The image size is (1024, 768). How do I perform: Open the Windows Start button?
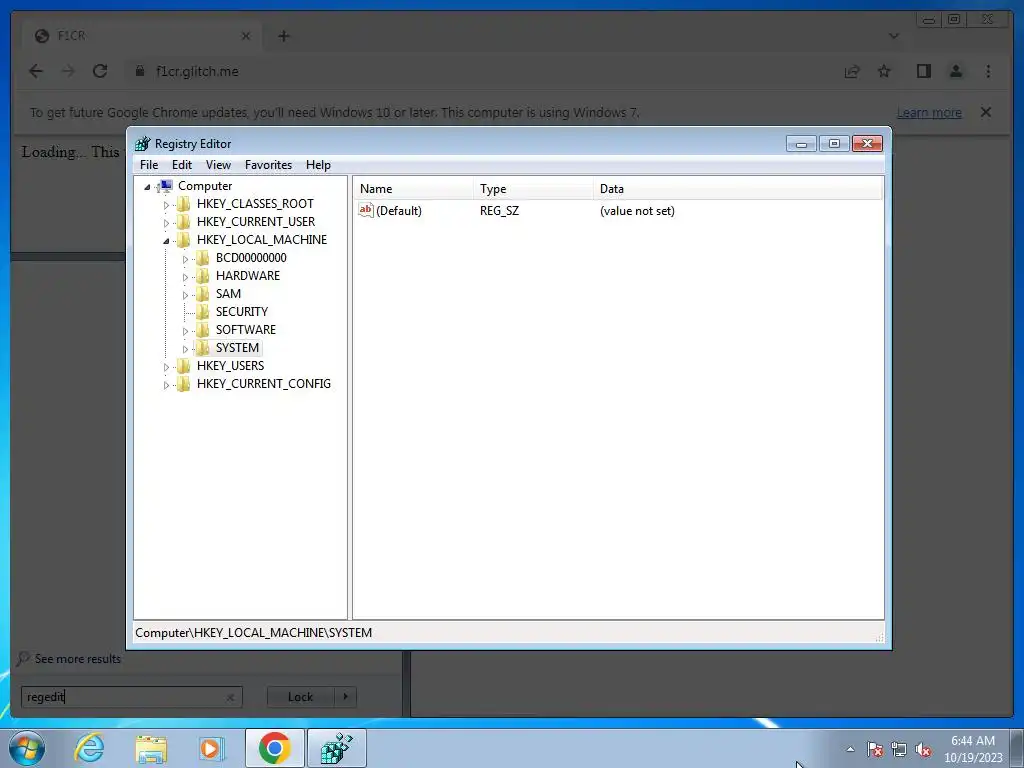(27, 748)
